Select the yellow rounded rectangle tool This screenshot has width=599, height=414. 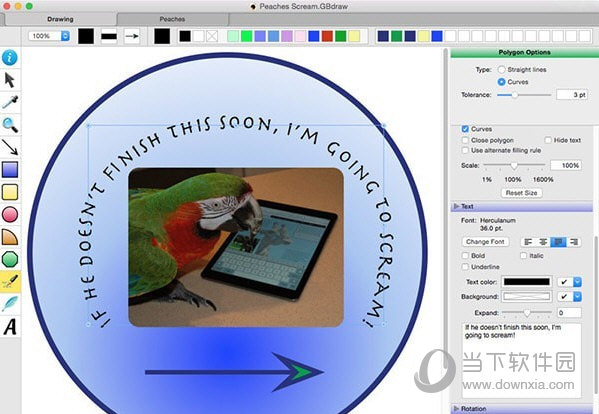coord(10,192)
